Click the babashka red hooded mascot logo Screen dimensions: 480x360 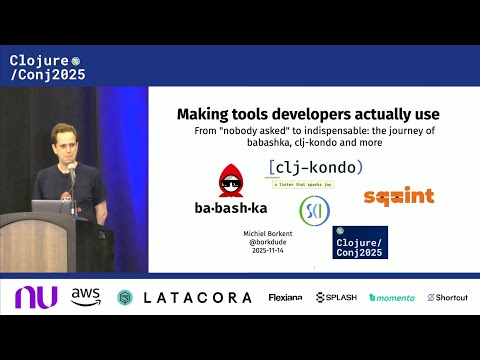pyautogui.click(x=231, y=180)
